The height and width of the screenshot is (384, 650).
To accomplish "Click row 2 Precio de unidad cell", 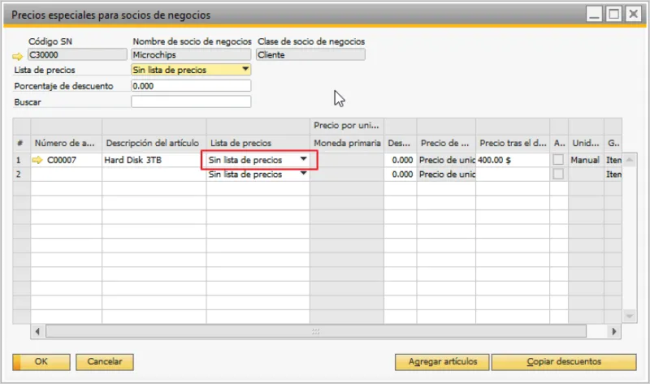I will pyautogui.click(x=446, y=174).
